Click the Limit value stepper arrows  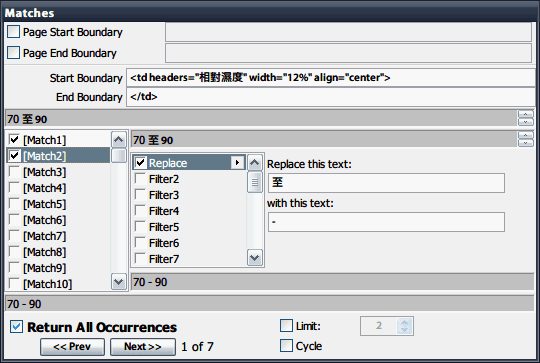tap(404, 326)
